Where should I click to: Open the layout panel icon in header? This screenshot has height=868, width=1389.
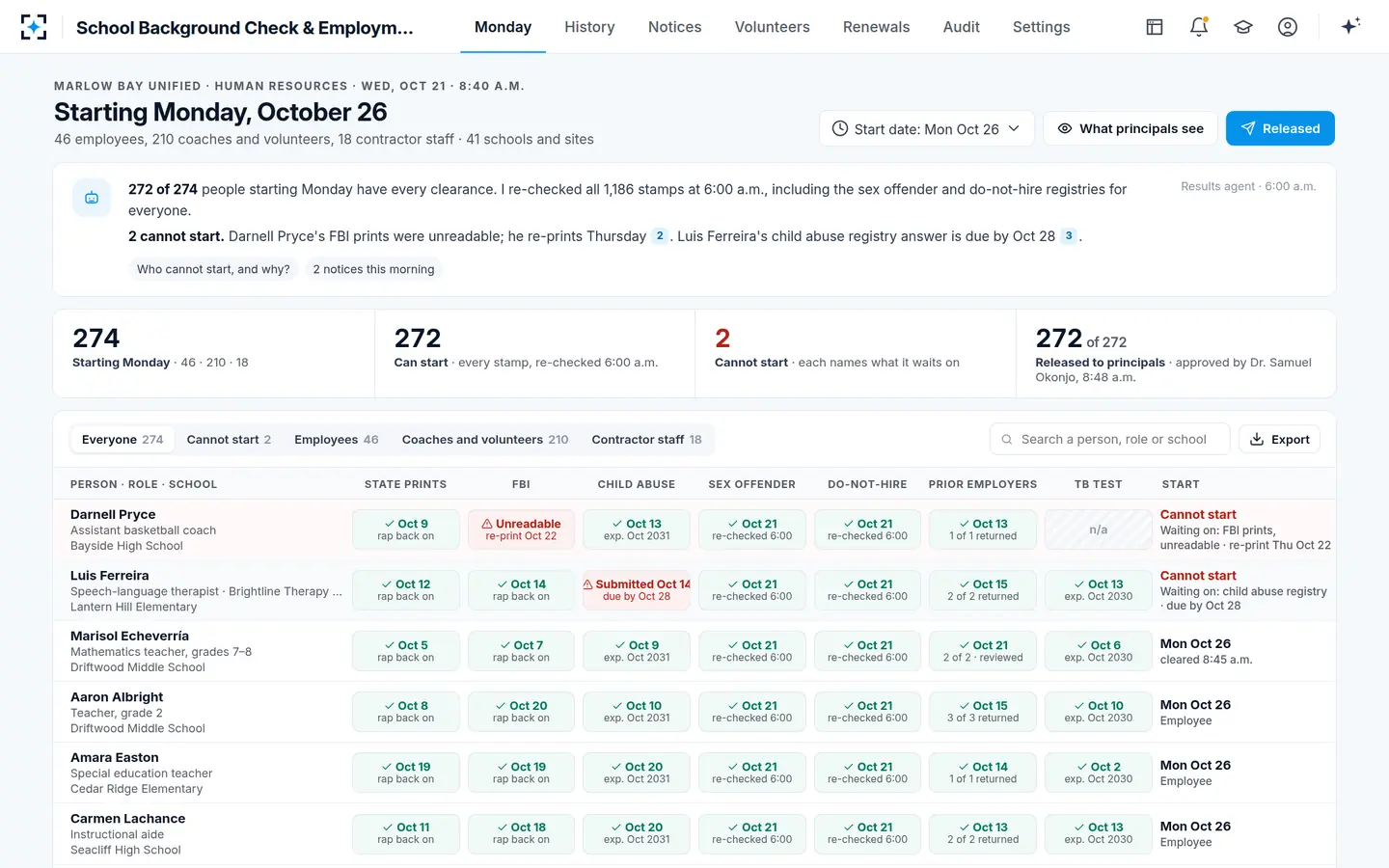tap(1155, 27)
